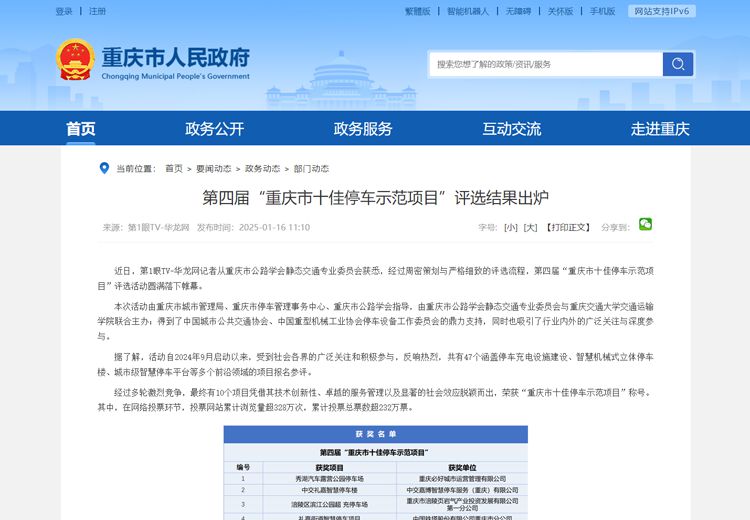The width and height of the screenshot is (750, 520).
Task: Click the search magnifier button
Action: [677, 64]
